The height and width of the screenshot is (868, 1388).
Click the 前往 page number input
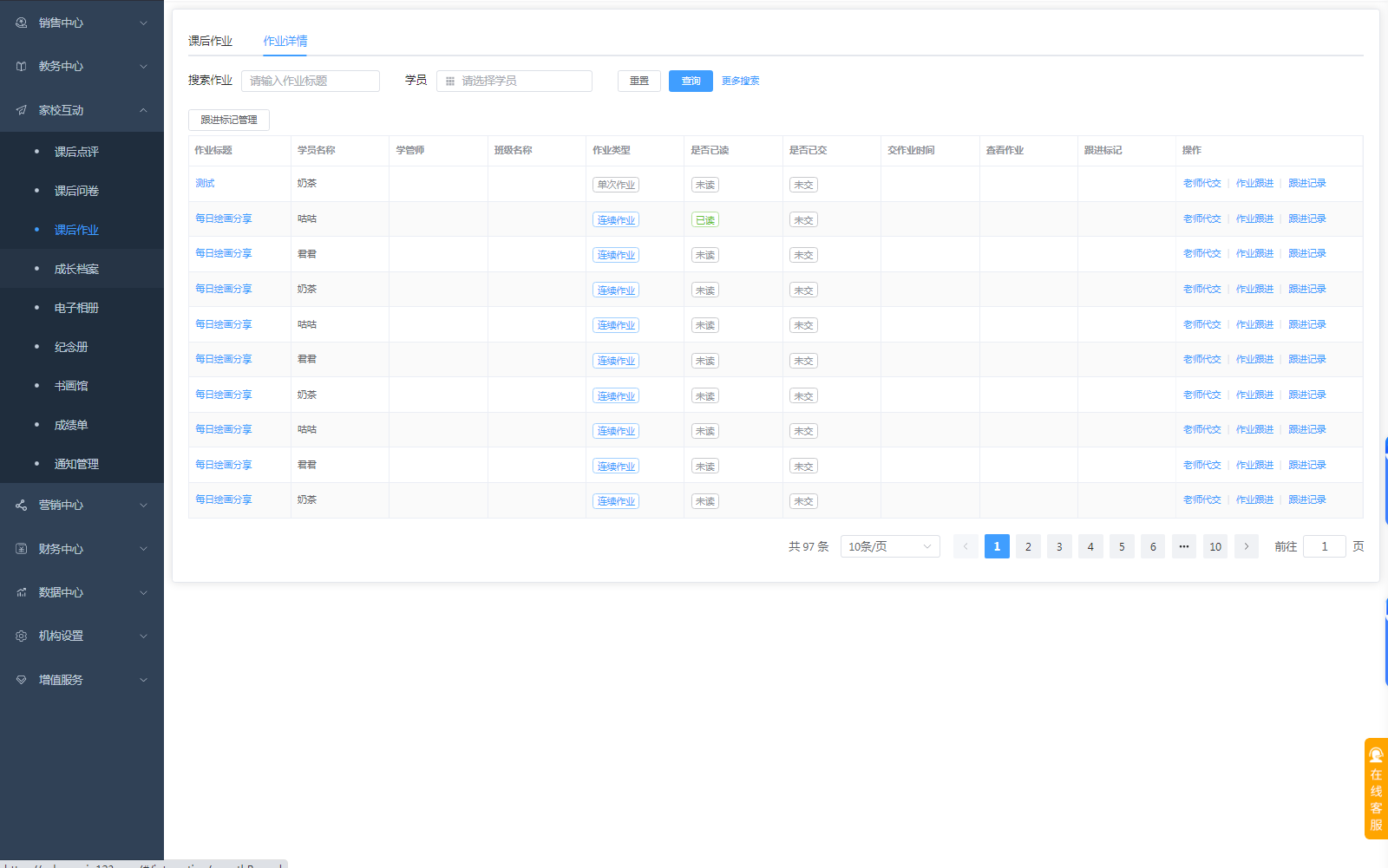point(1325,546)
